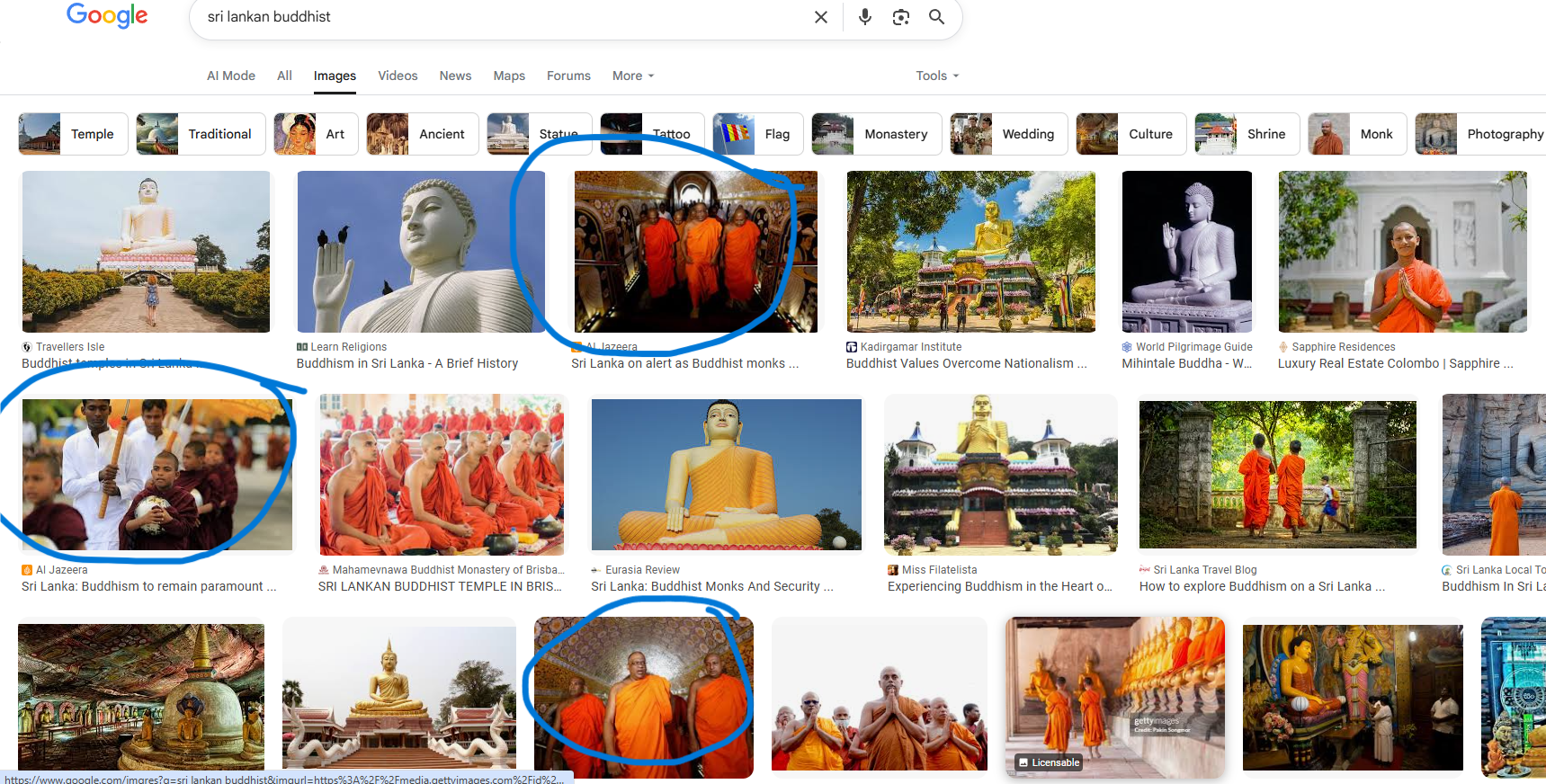
Task: Open Google Lens image search
Action: click(x=900, y=17)
